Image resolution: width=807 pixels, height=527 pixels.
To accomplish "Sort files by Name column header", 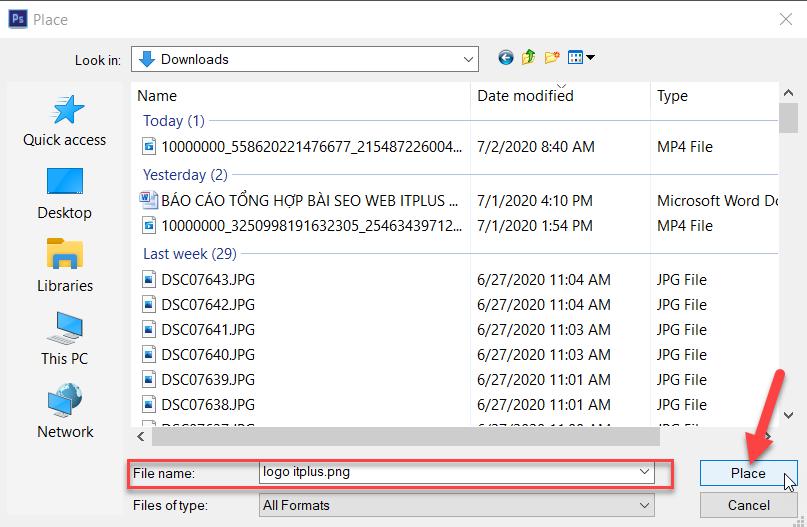I will [x=157, y=96].
